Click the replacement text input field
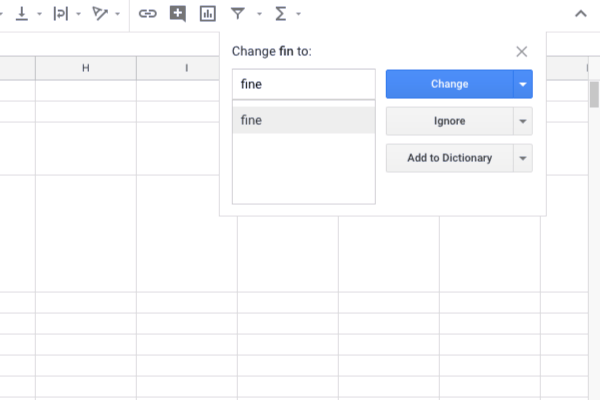Screen dimensions: 600x400 pyautogui.click(x=303, y=85)
